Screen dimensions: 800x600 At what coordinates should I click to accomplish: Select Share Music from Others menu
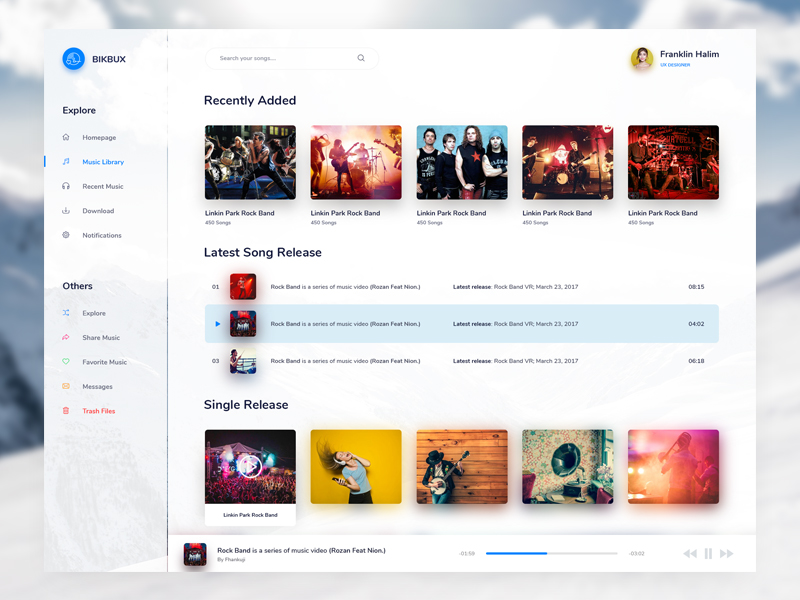(x=101, y=338)
